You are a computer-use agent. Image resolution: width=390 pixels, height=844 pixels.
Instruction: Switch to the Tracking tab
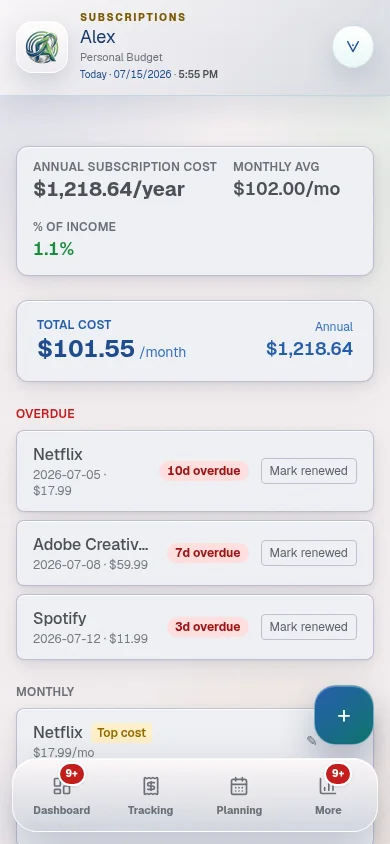[151, 796]
